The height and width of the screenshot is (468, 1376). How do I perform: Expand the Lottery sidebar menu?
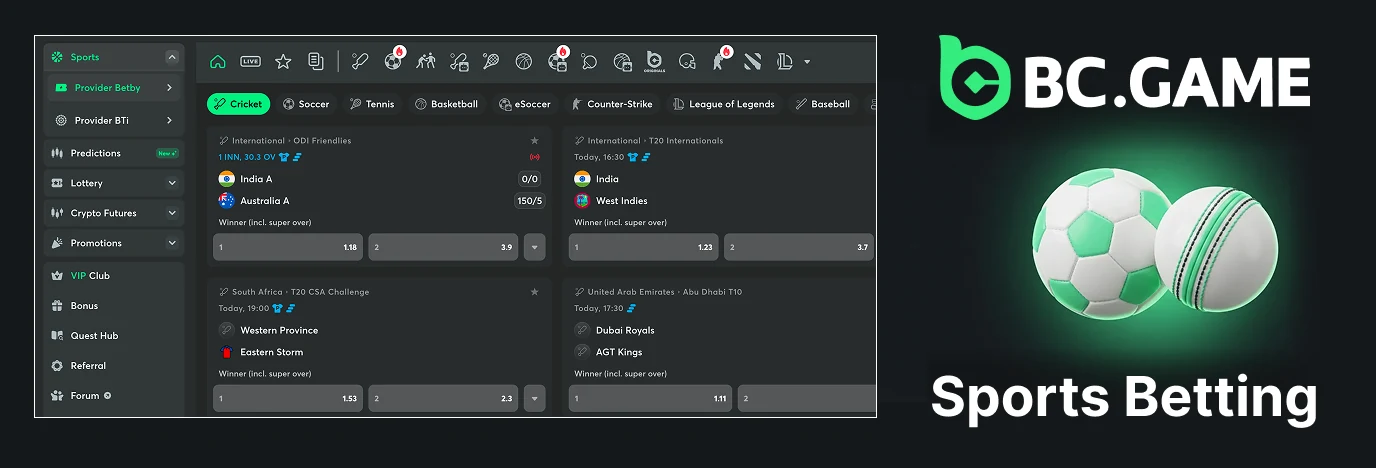(x=172, y=184)
